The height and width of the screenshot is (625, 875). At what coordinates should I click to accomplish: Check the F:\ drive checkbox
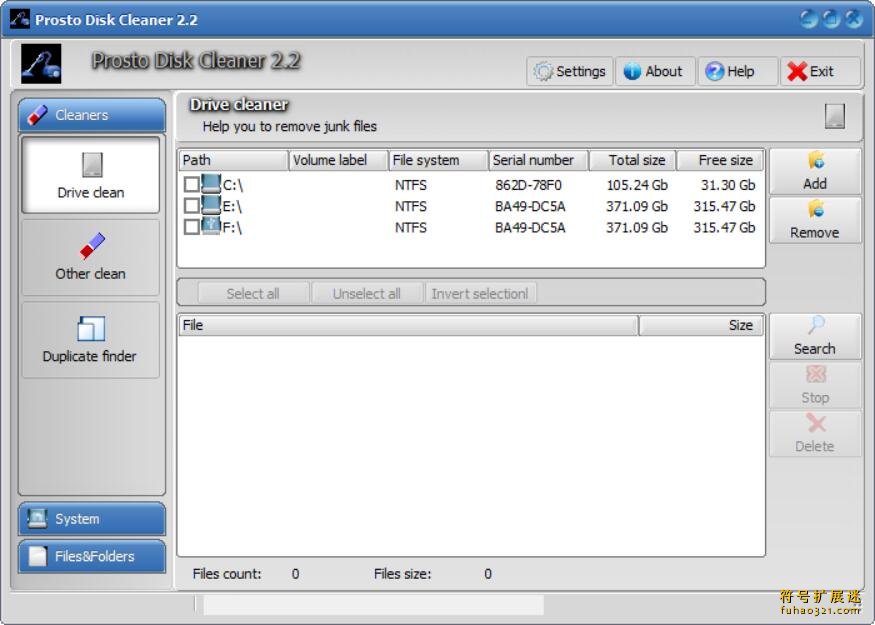191,227
